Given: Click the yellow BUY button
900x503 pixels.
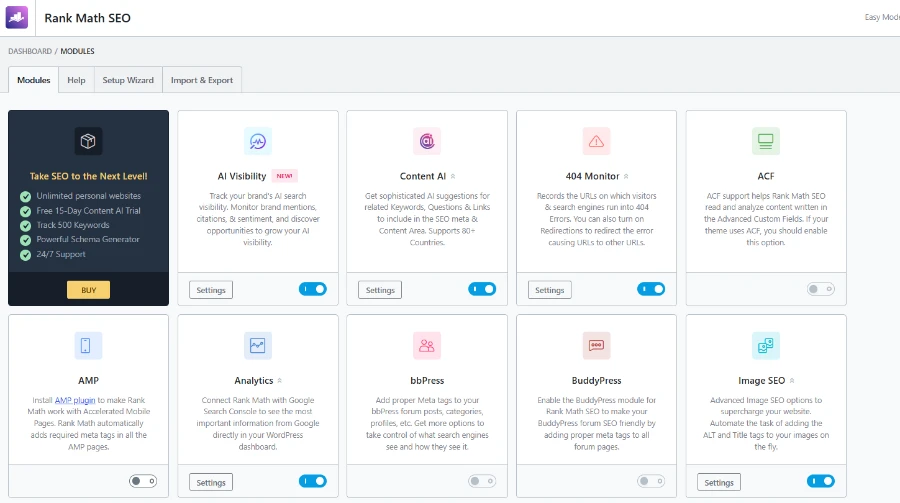Looking at the screenshot, I should pyautogui.click(x=88, y=290).
